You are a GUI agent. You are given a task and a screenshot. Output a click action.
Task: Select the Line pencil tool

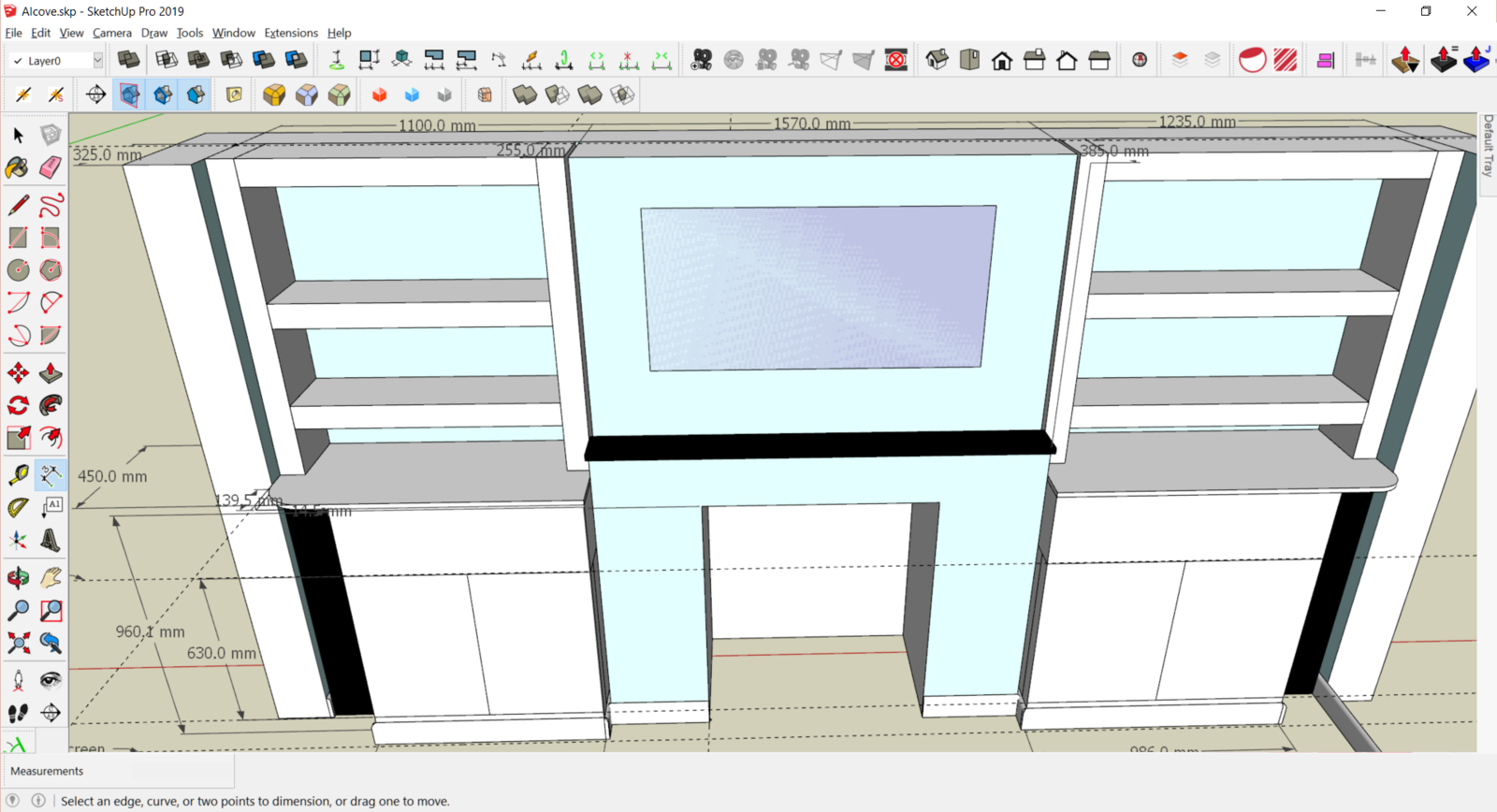18,205
